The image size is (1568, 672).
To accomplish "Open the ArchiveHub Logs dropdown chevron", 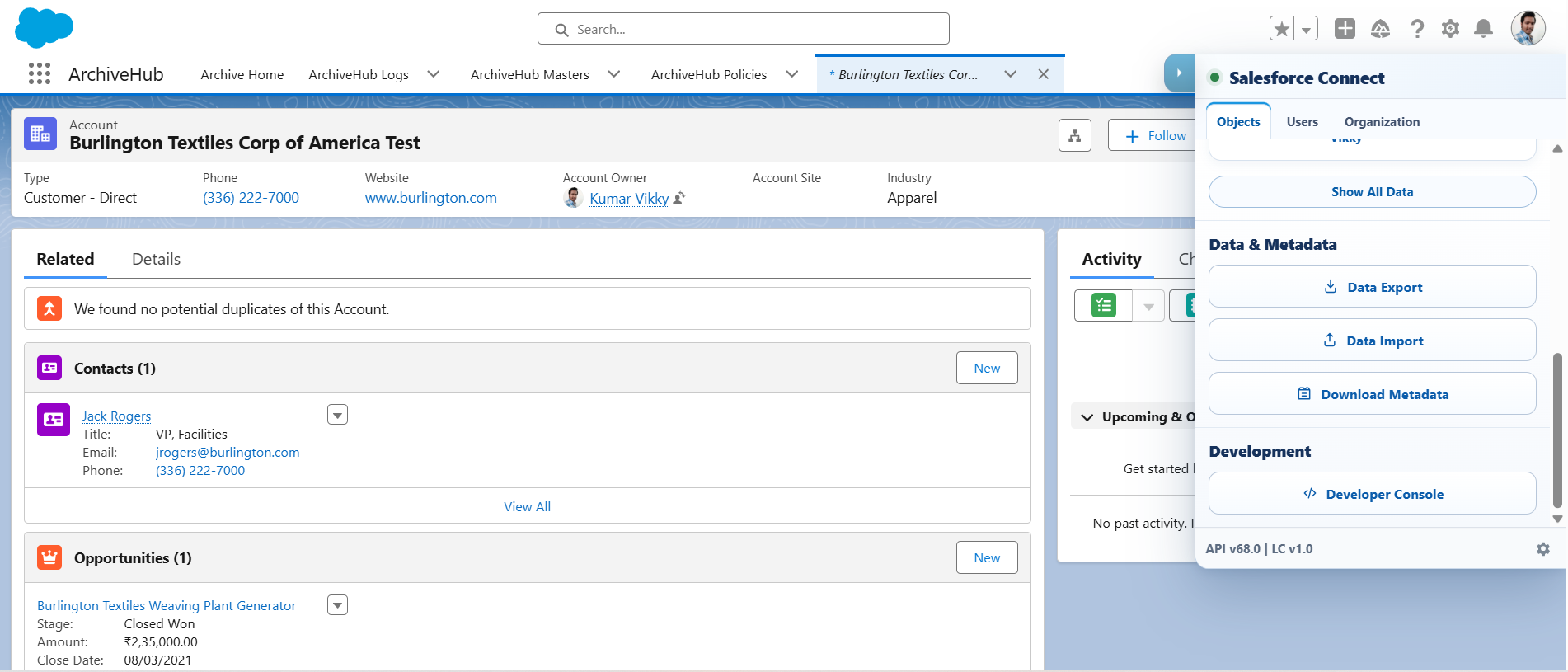I will [x=434, y=74].
